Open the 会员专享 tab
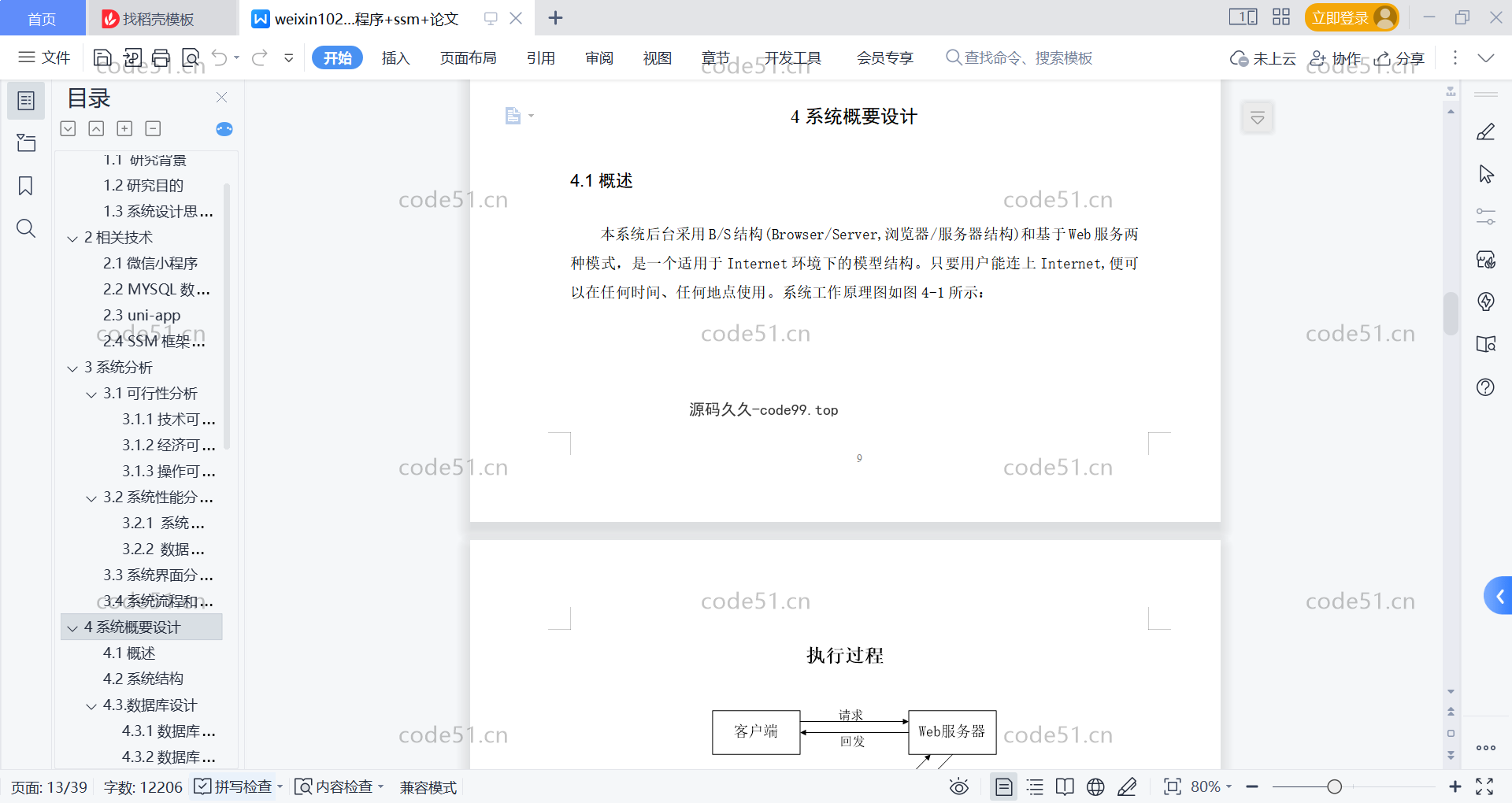 pos(885,57)
